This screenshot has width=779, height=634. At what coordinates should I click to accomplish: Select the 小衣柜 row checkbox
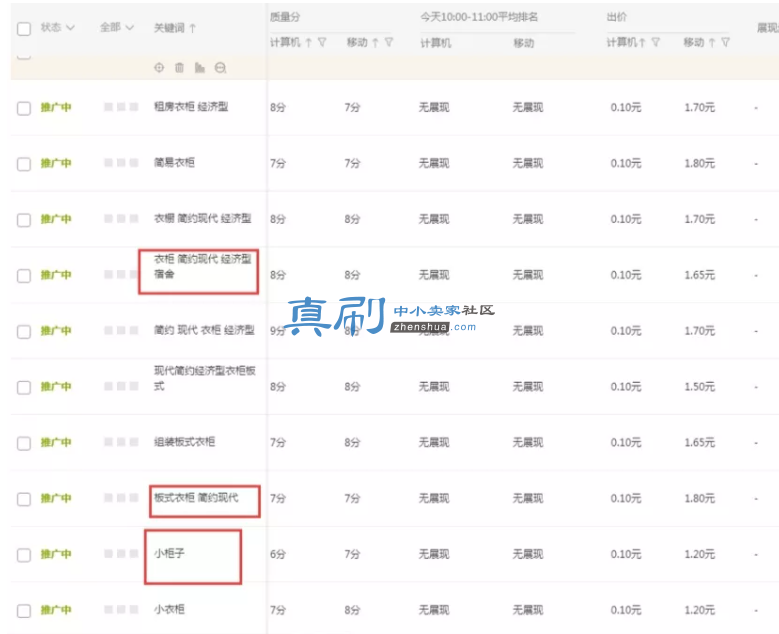tap(24, 611)
